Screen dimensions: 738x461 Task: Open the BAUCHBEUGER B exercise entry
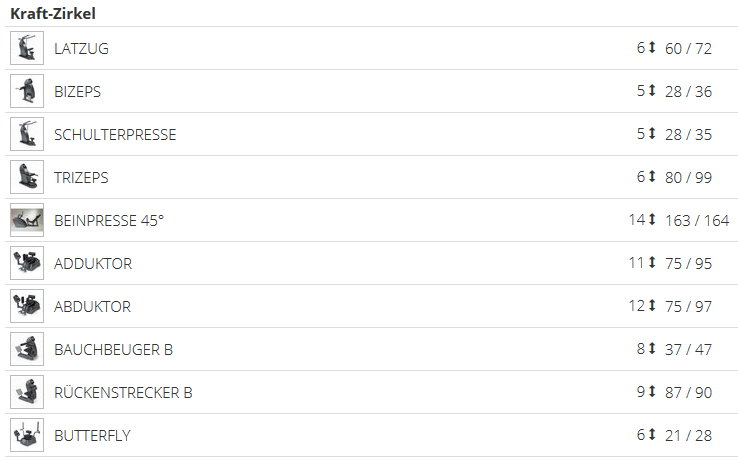coord(113,349)
